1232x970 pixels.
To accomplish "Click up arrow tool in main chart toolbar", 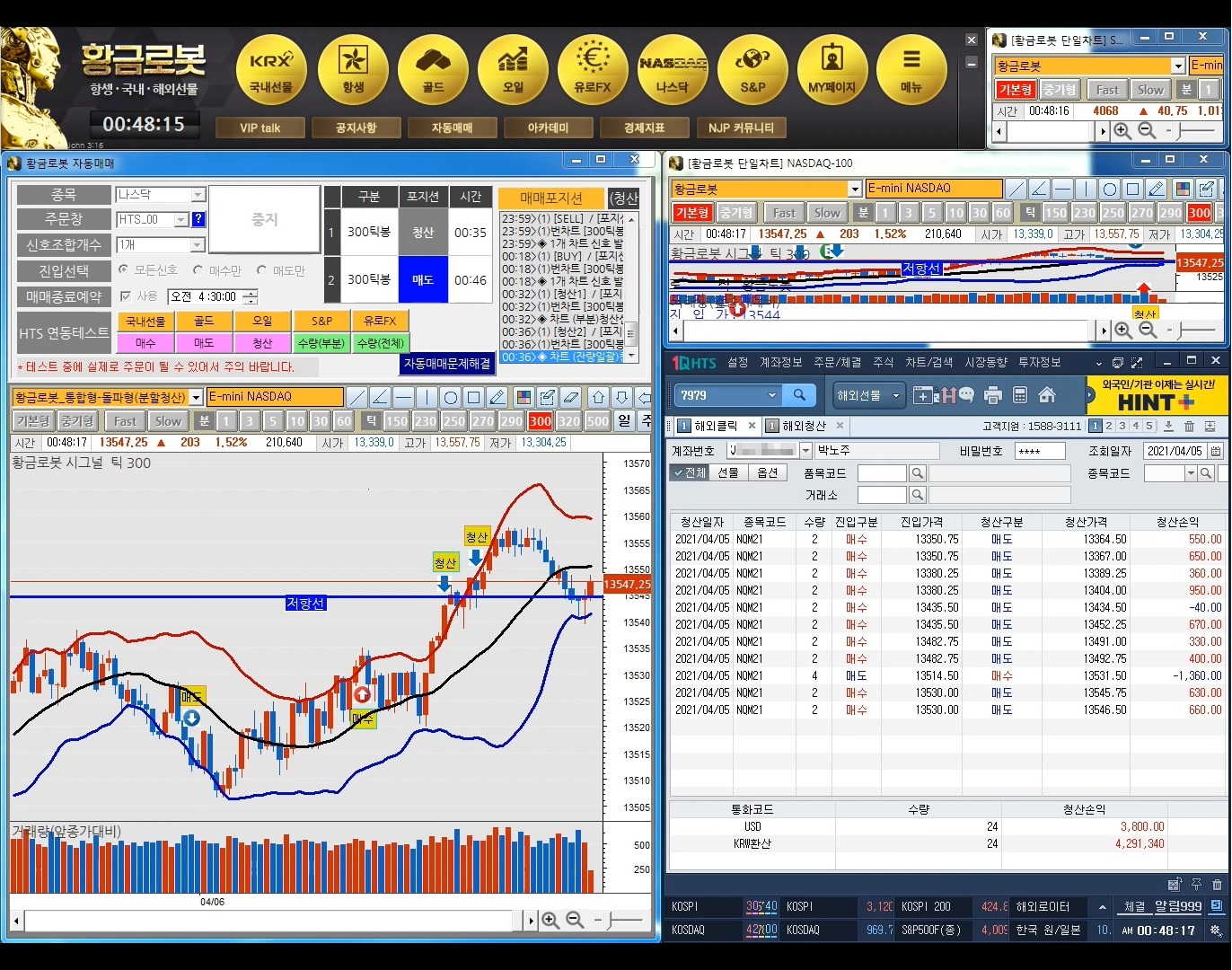I will pyautogui.click(x=598, y=397).
